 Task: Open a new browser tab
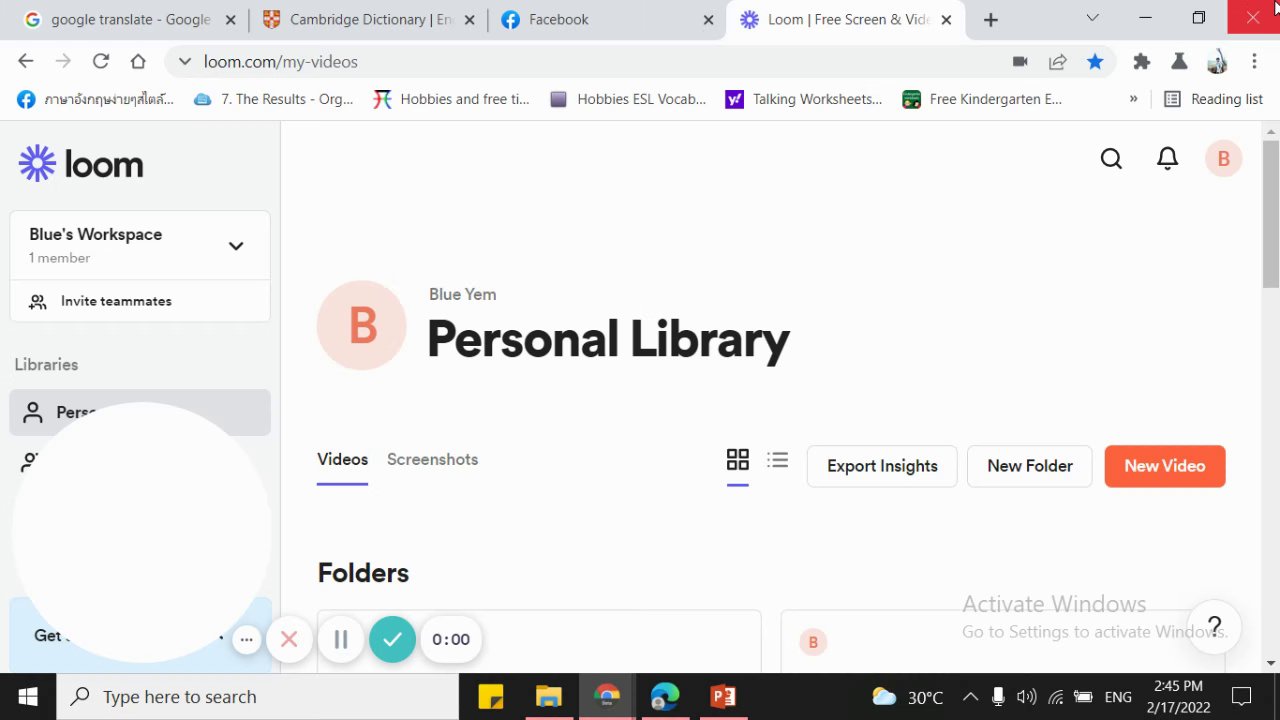pyautogui.click(x=991, y=19)
